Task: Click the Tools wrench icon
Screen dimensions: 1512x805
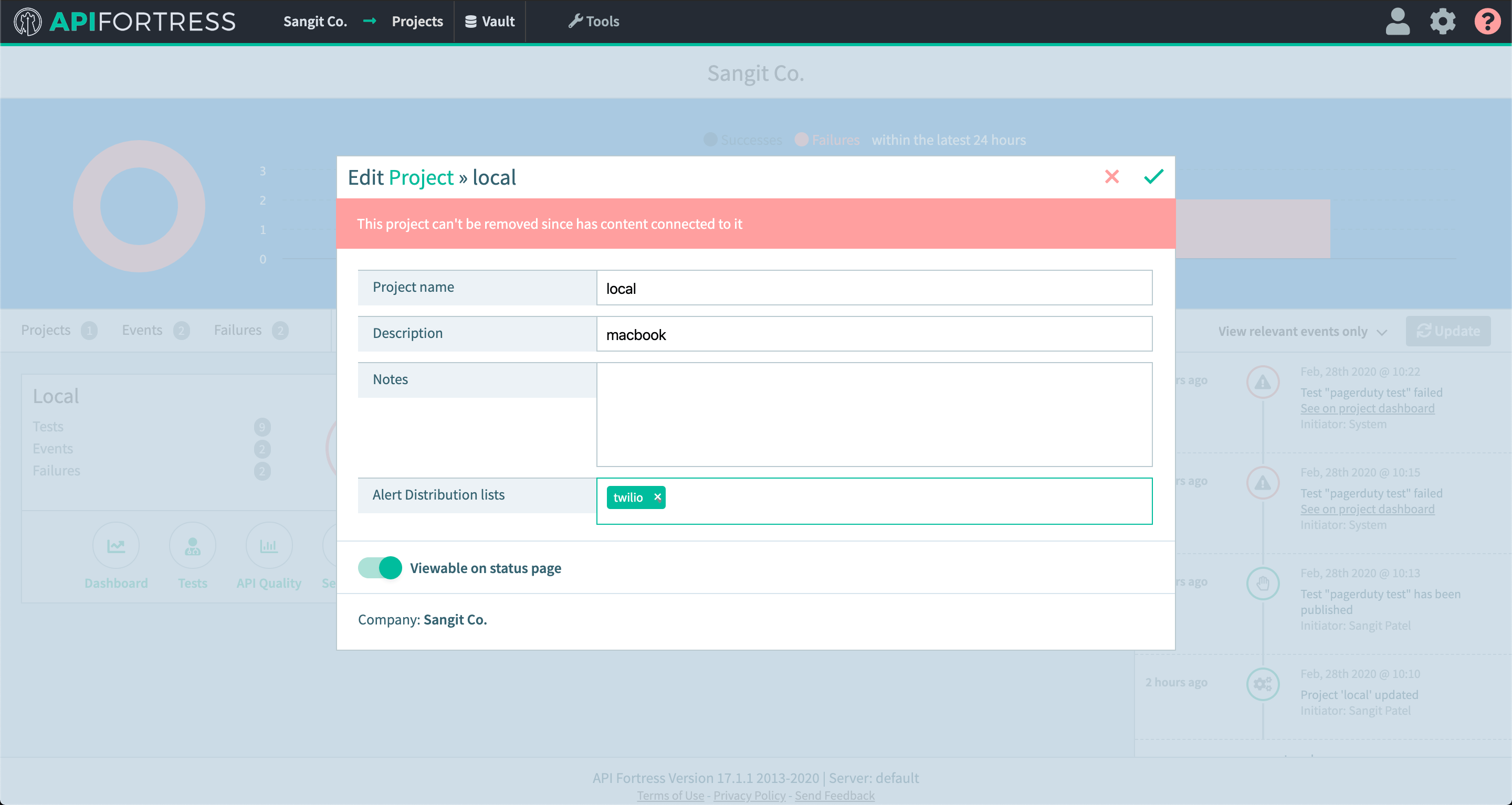Action: tap(576, 21)
